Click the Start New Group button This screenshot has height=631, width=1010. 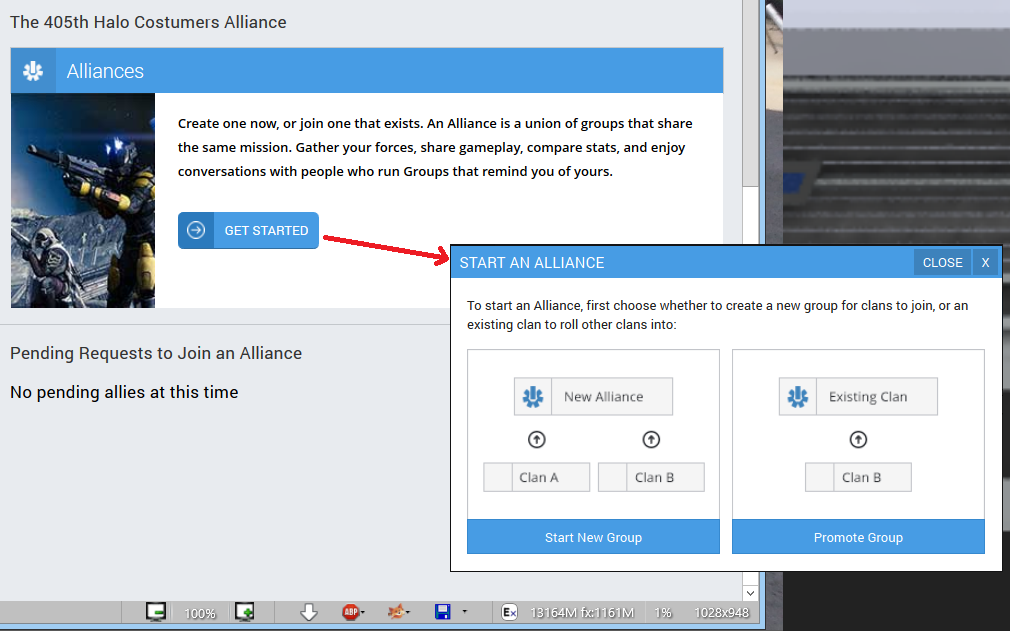[x=593, y=537]
